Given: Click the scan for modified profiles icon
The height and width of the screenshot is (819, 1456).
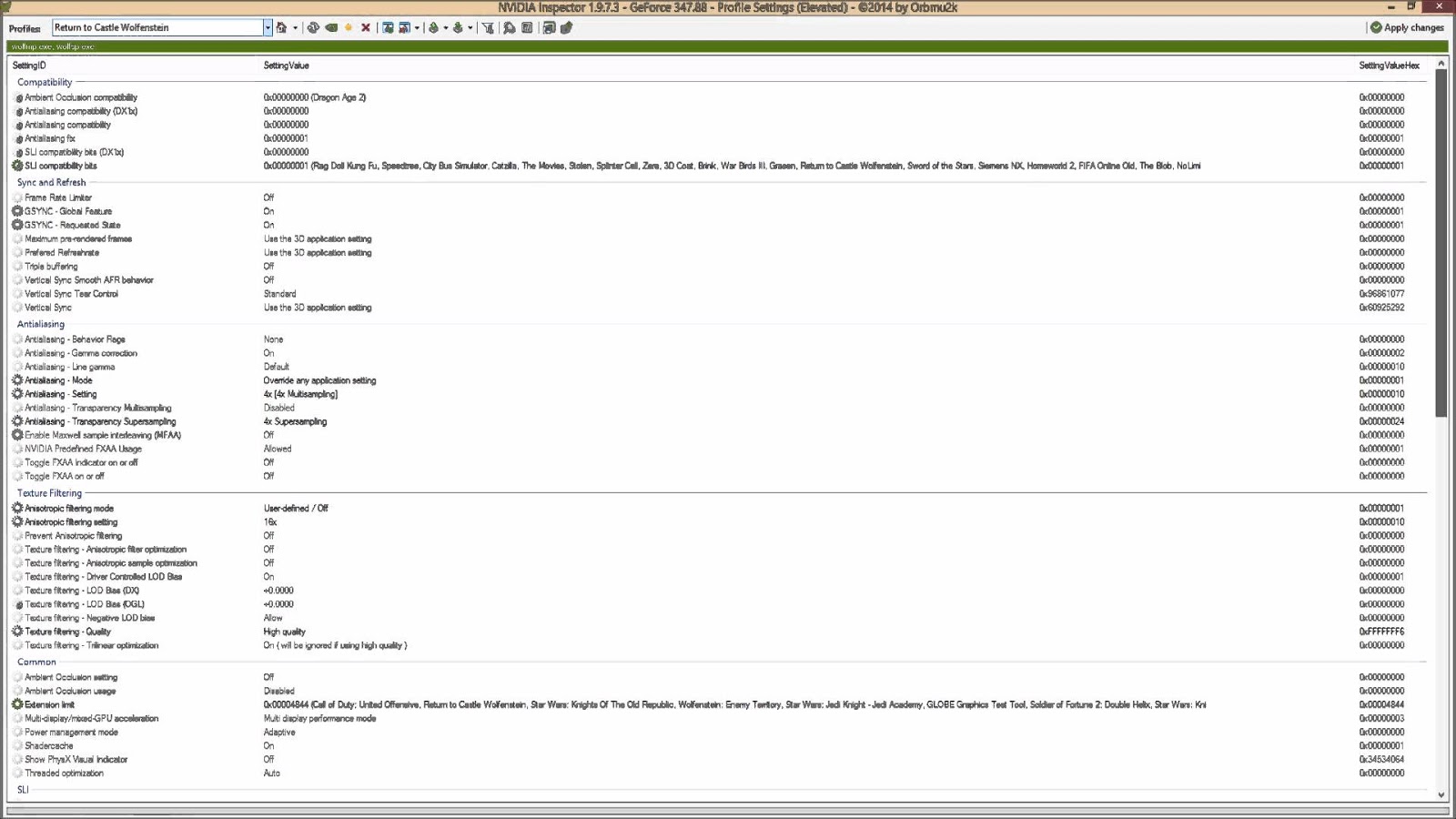Looking at the screenshot, I should 510,27.
